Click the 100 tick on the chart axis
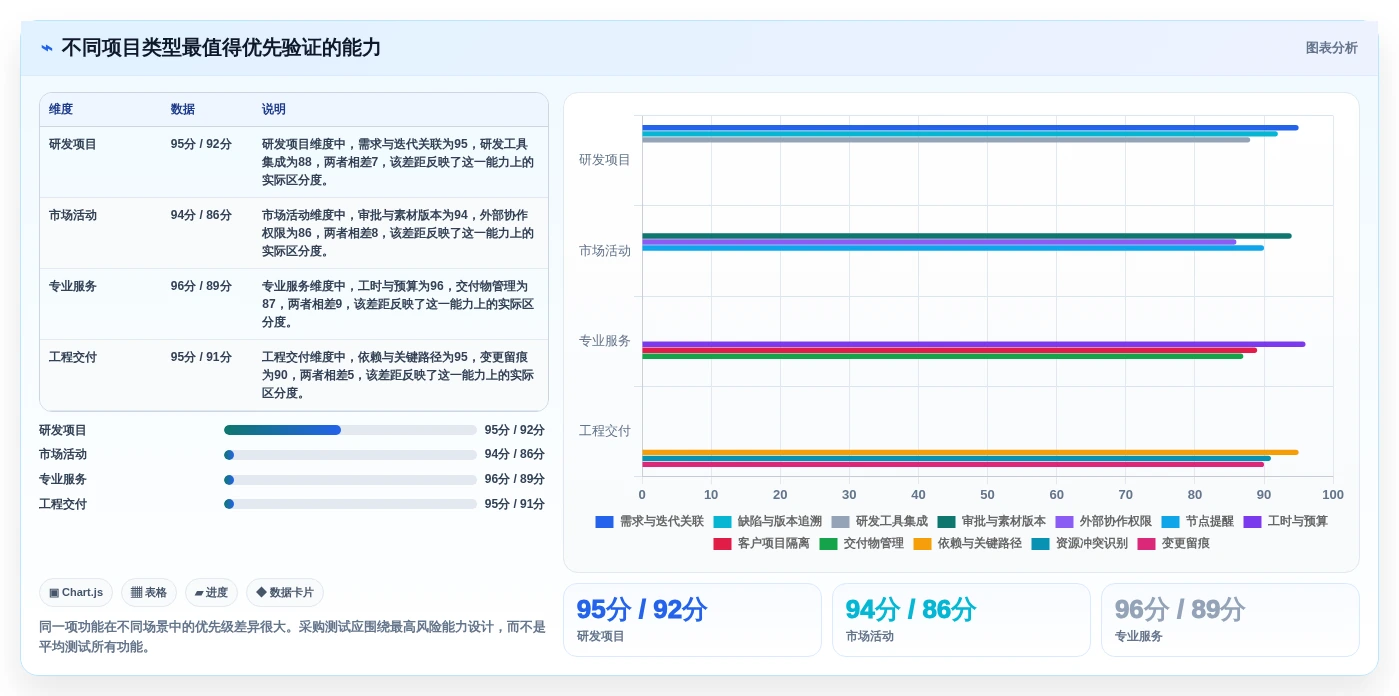This screenshot has height=696, width=1399. pyautogui.click(x=1333, y=495)
